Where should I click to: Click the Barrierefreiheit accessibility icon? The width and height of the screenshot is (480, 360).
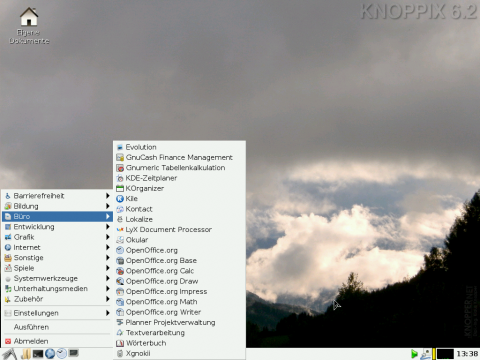(8, 196)
